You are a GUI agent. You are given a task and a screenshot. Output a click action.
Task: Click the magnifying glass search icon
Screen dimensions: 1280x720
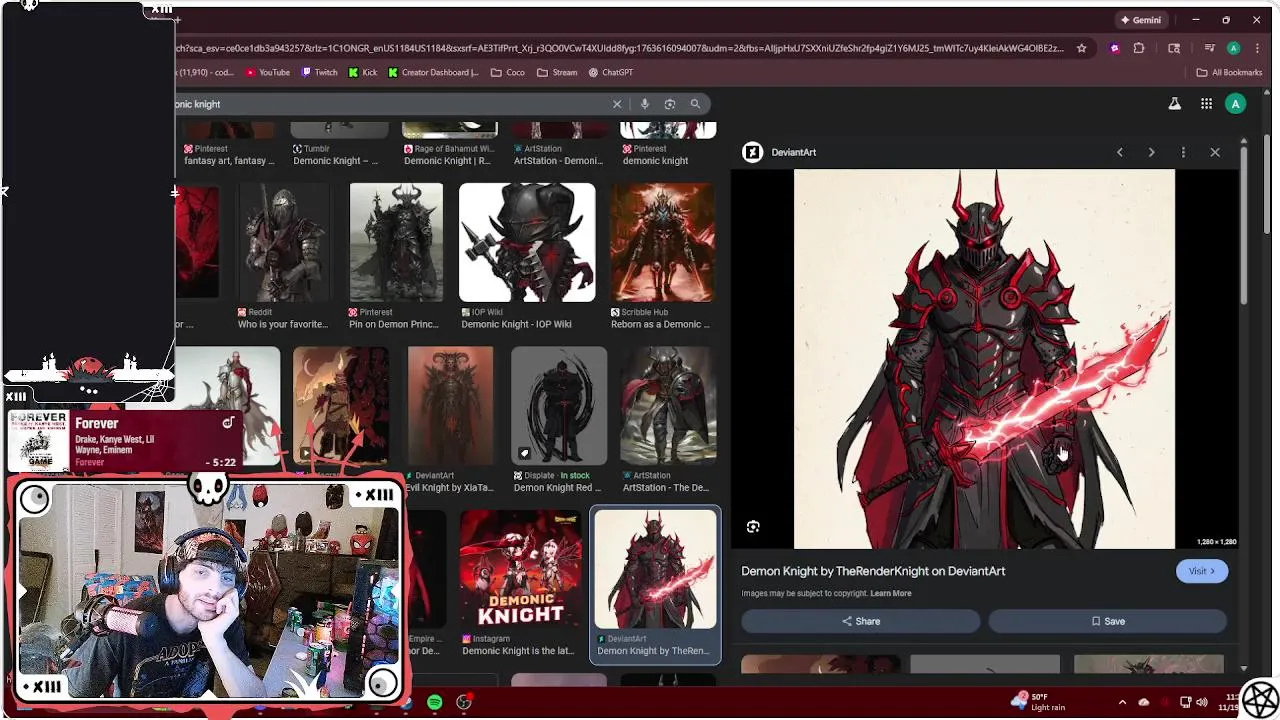coord(695,104)
